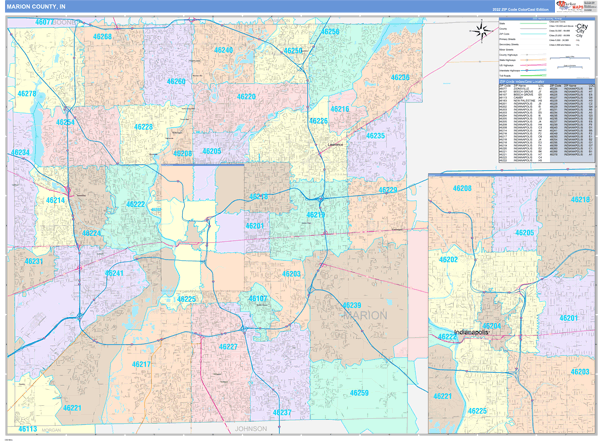Select the Marion County, IN title
This screenshot has height=441, width=600.
[38, 6]
